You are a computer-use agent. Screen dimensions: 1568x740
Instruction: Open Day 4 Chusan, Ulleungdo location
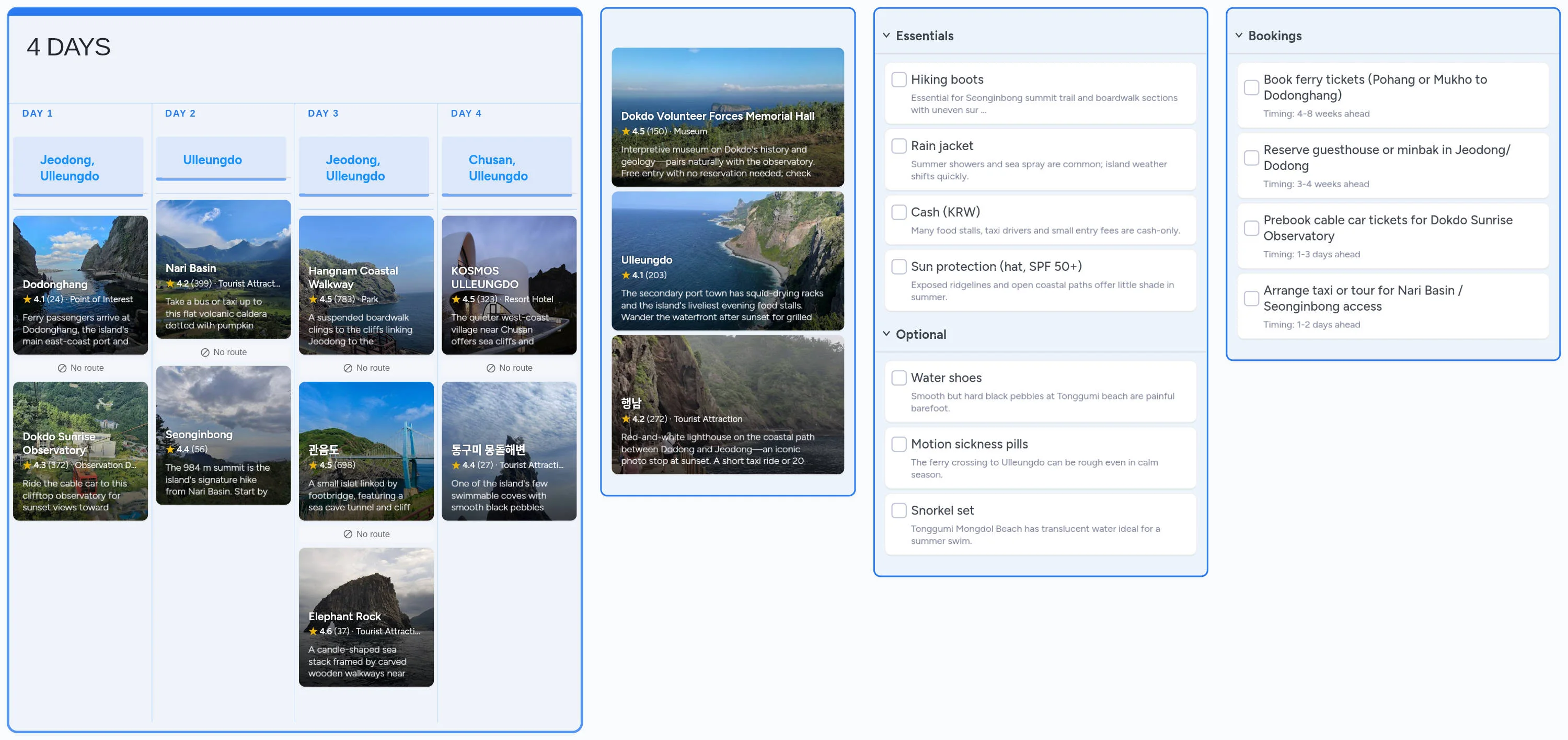pos(507,167)
